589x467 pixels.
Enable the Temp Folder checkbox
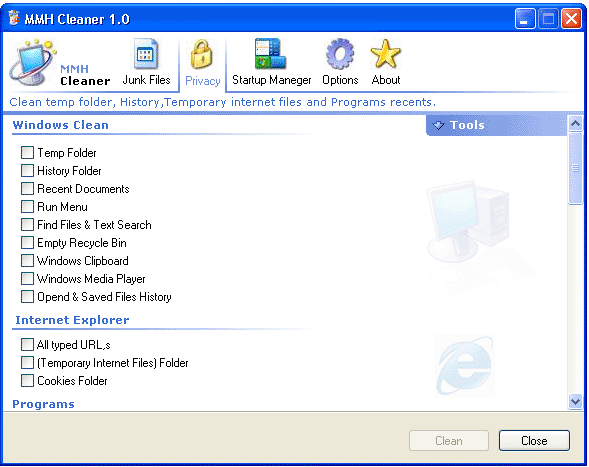pos(27,153)
